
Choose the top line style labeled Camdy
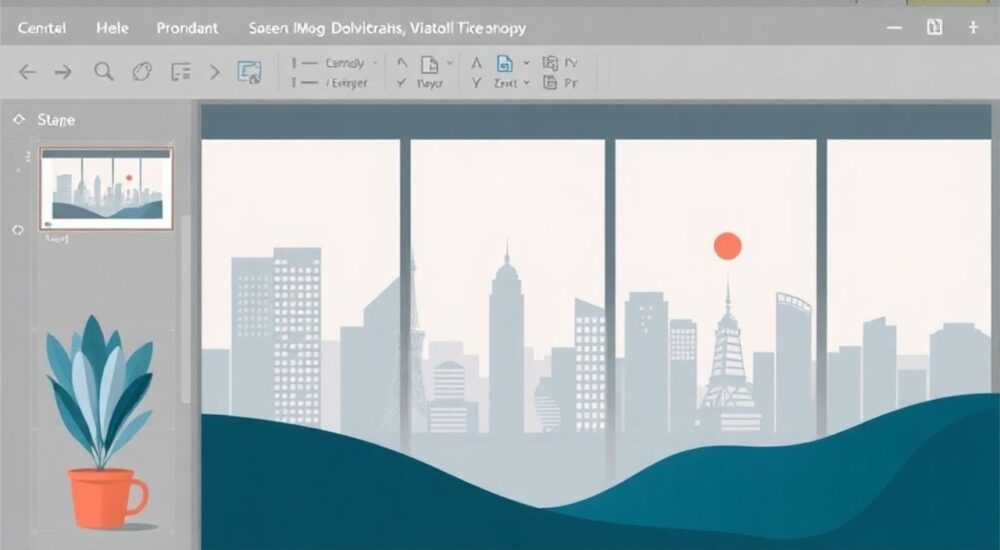tap(328, 63)
